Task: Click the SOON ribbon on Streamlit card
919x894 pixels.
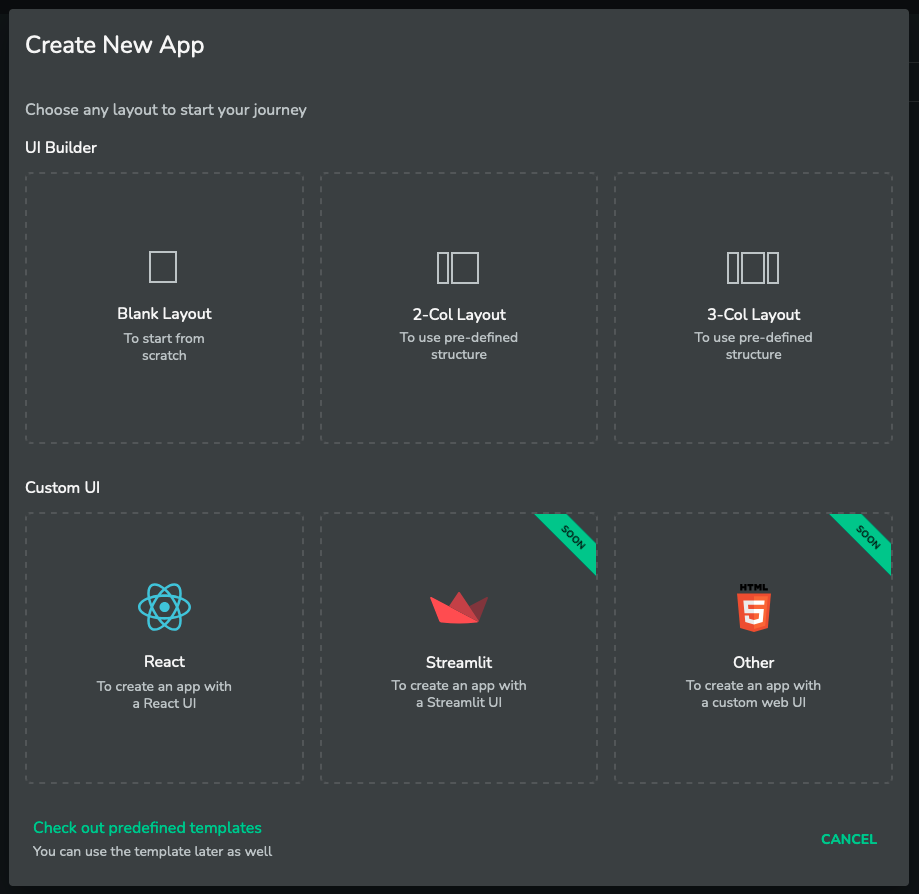Action: click(x=571, y=539)
